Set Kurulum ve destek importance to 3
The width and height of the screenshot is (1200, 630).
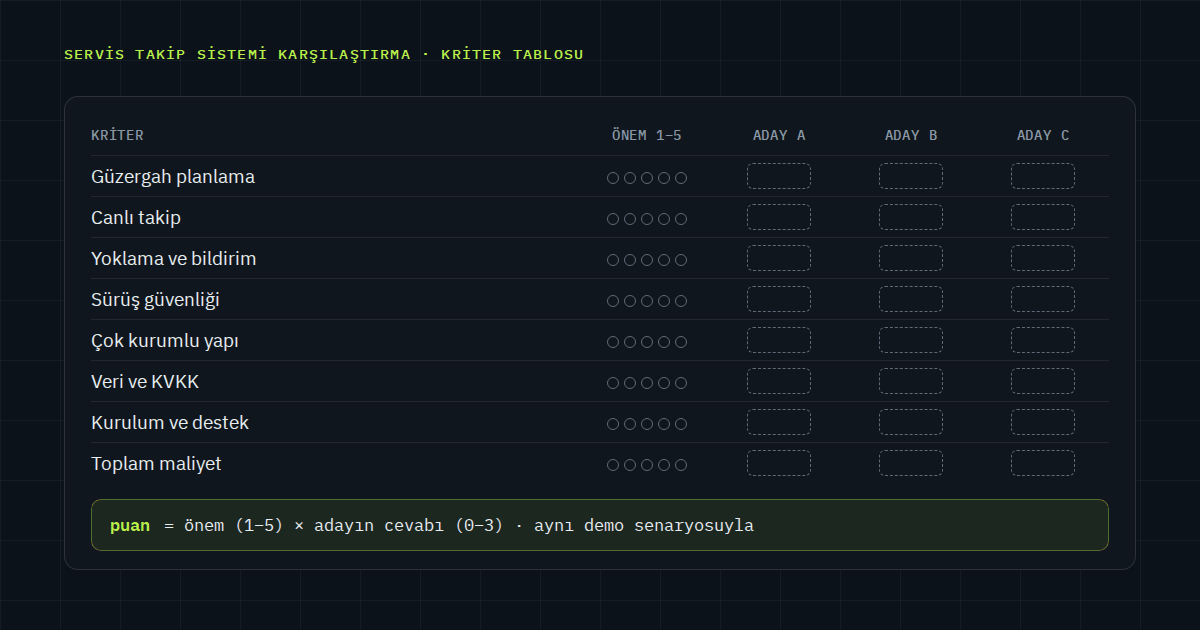point(647,424)
